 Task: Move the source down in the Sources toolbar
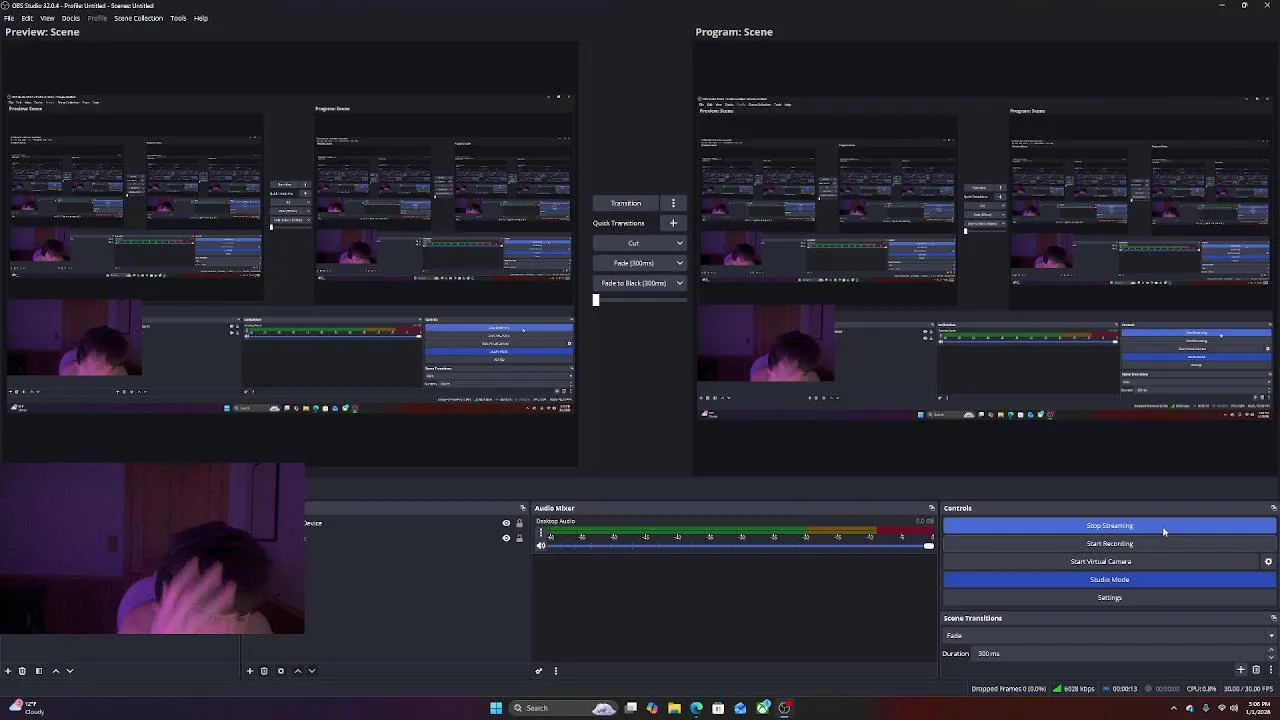pos(312,671)
